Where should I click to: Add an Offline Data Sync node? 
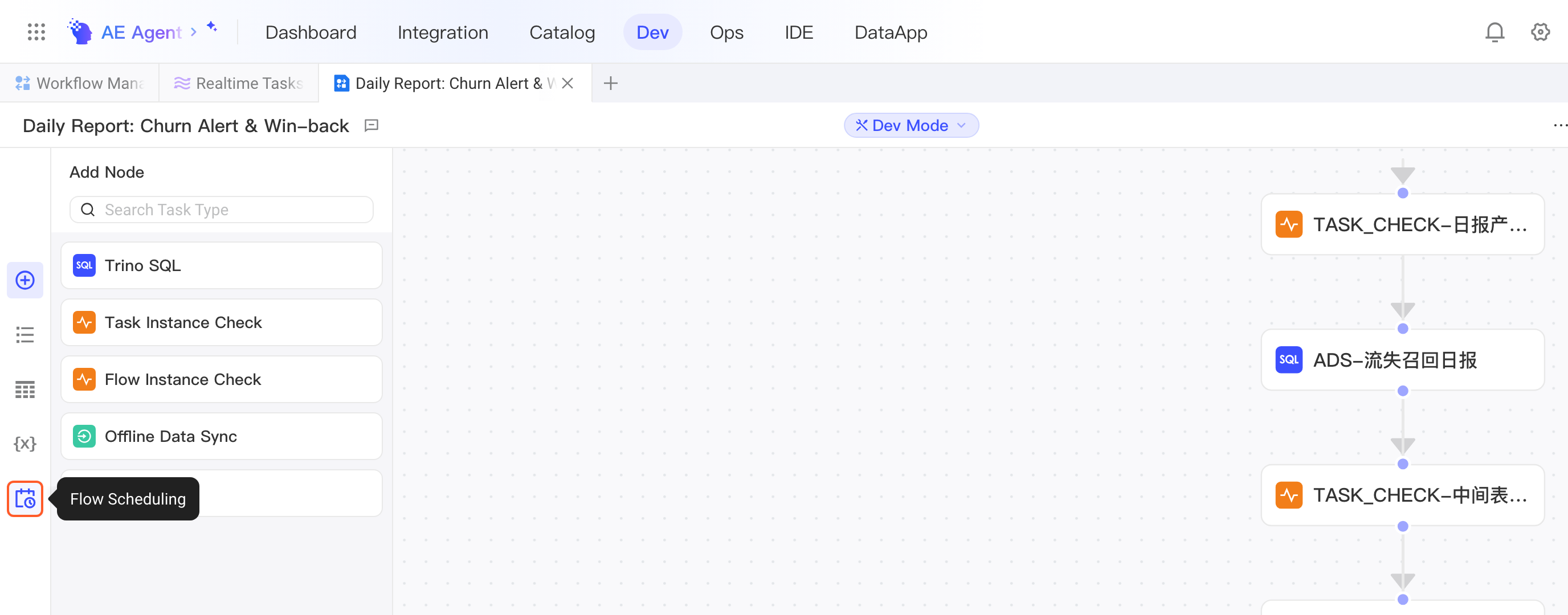coord(221,437)
